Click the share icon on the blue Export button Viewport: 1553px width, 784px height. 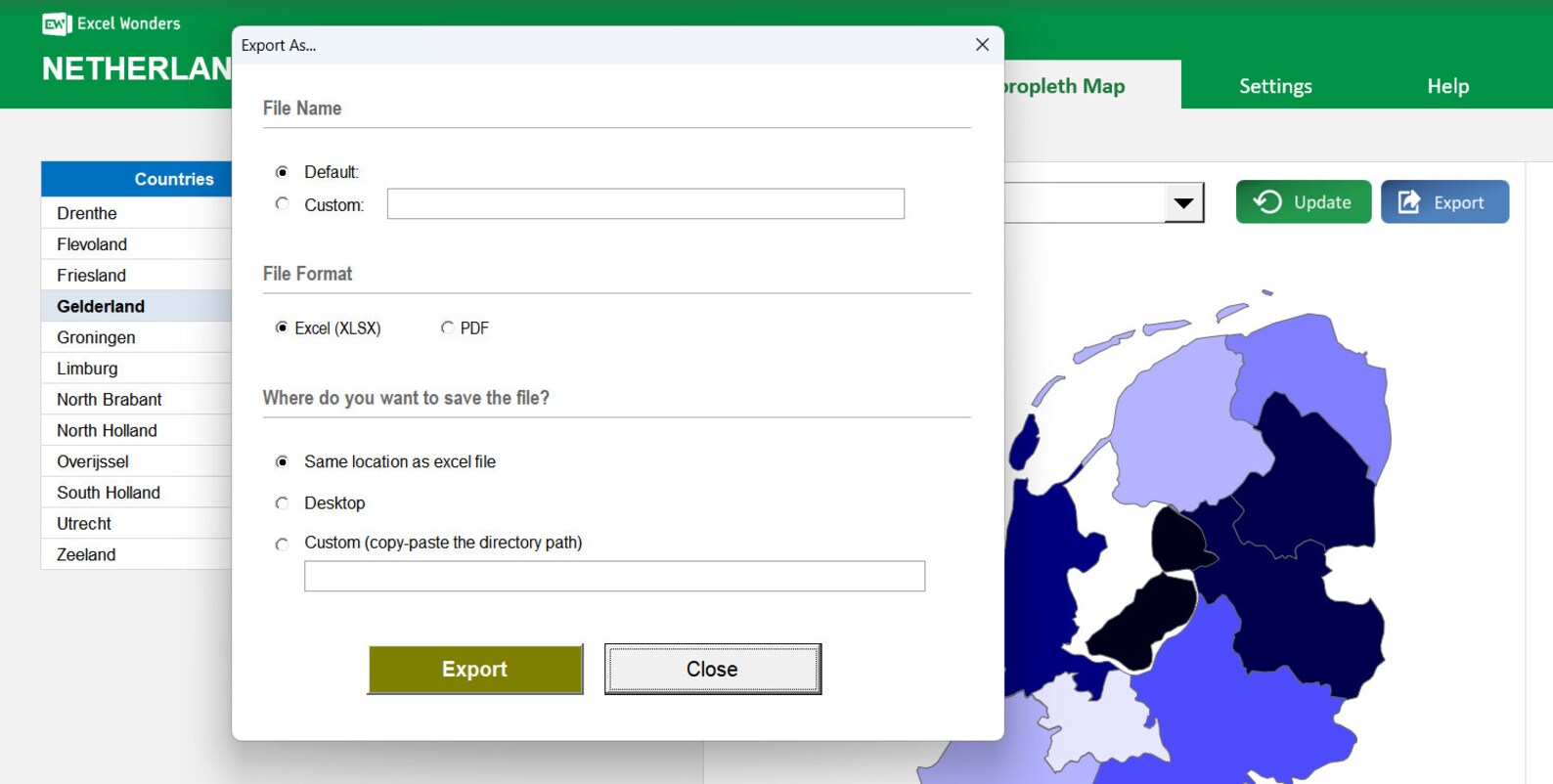pyautogui.click(x=1409, y=202)
